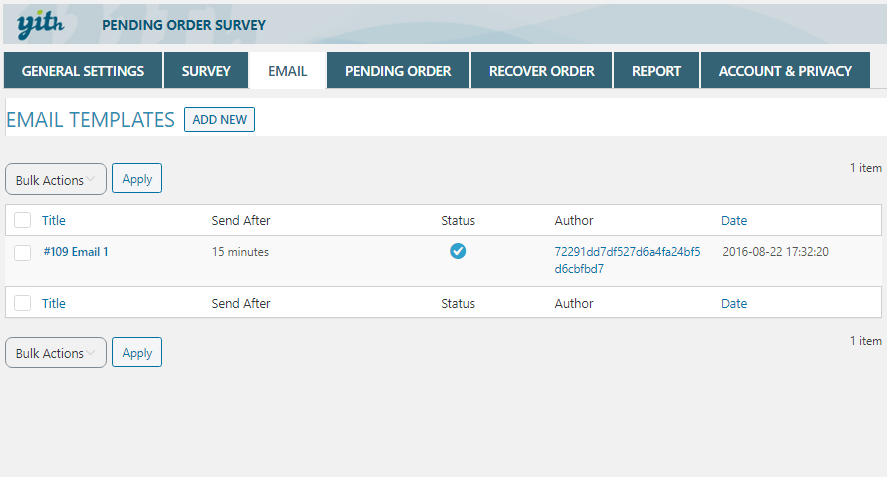Switch to the General Settings tab
Screen dimensions: 887x477
pyautogui.click(x=83, y=71)
